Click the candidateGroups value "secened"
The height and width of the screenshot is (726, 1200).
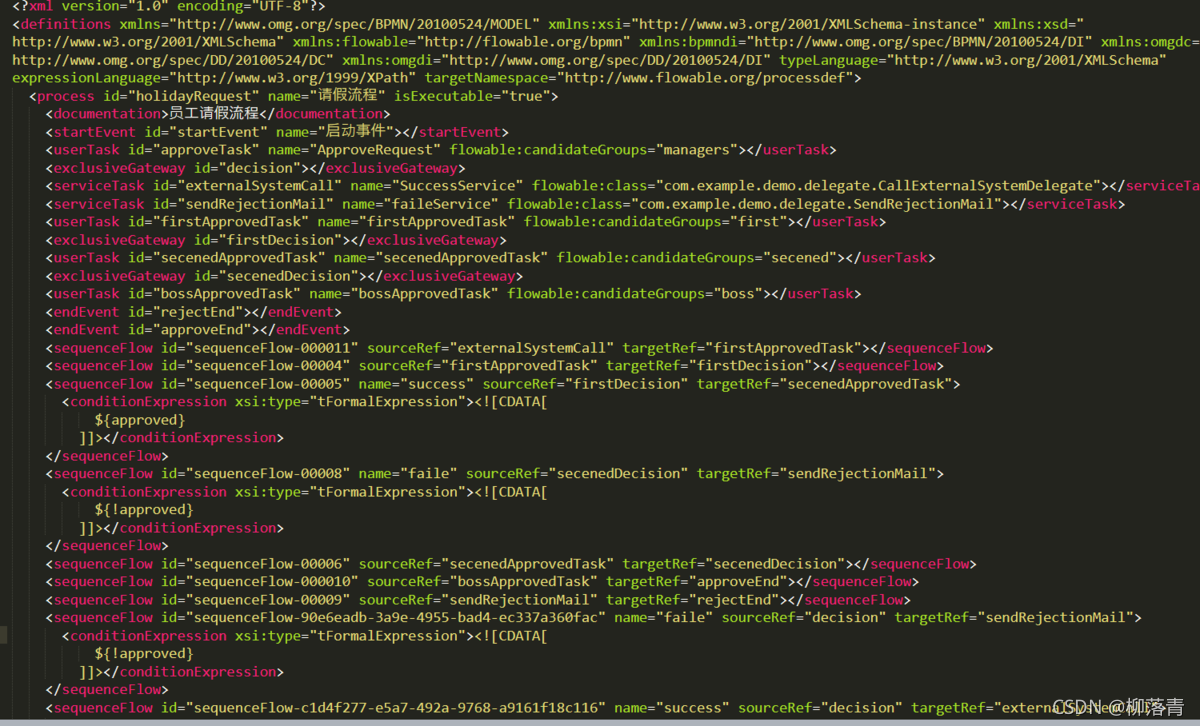(801, 258)
